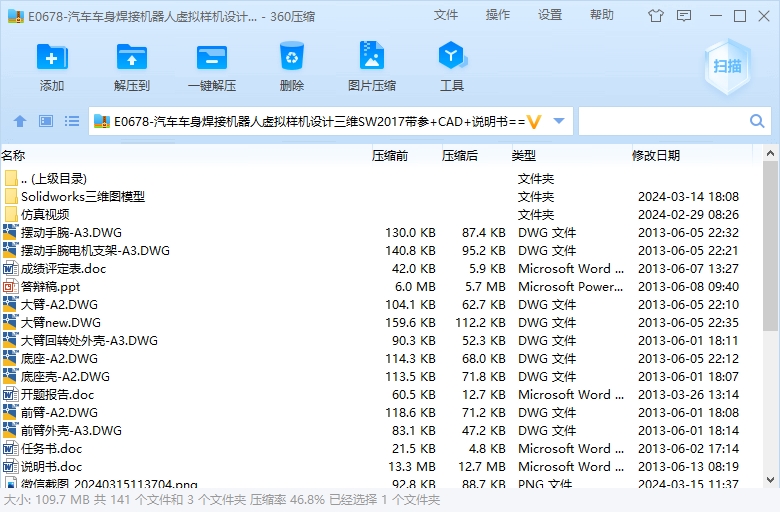Open the 工具 (Tools) icon

point(452,55)
